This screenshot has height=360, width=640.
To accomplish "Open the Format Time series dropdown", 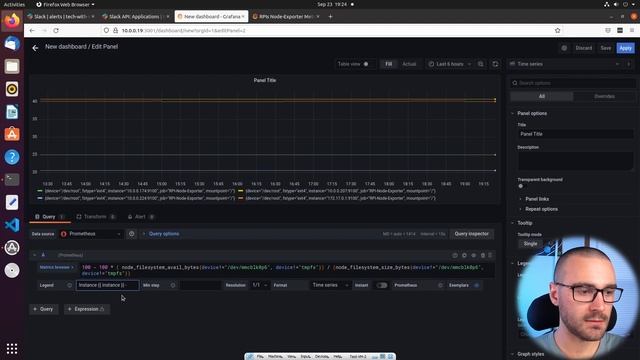I will pos(330,285).
